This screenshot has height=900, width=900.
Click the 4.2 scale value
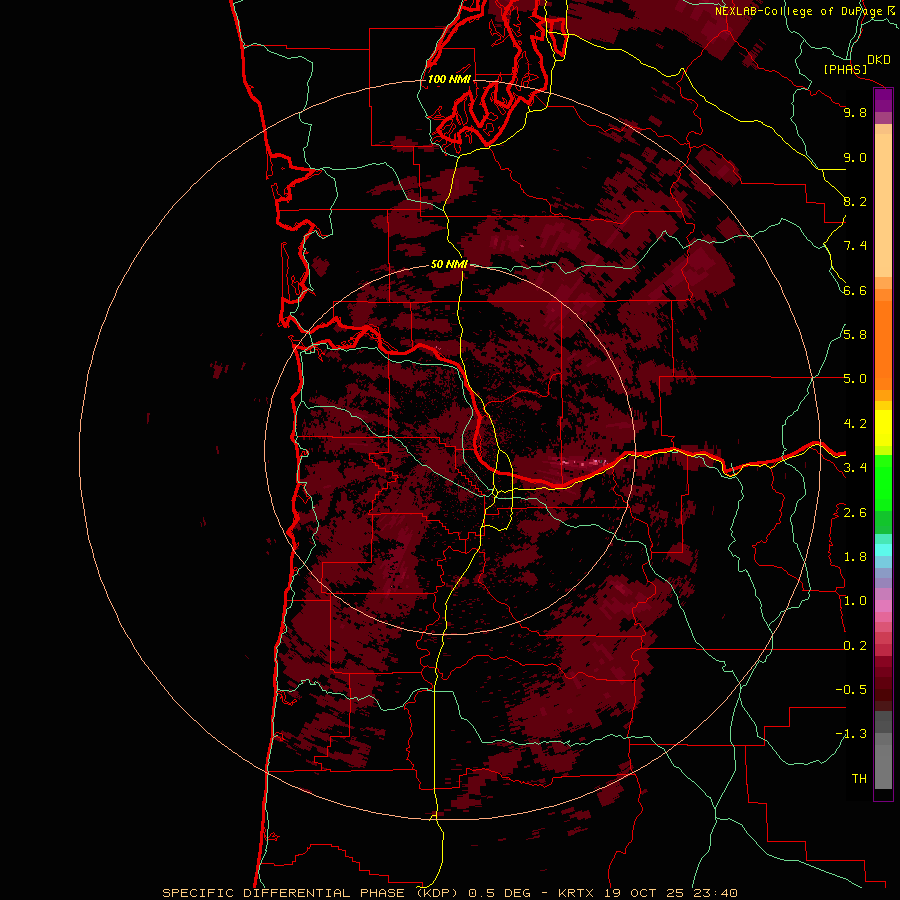click(x=855, y=424)
